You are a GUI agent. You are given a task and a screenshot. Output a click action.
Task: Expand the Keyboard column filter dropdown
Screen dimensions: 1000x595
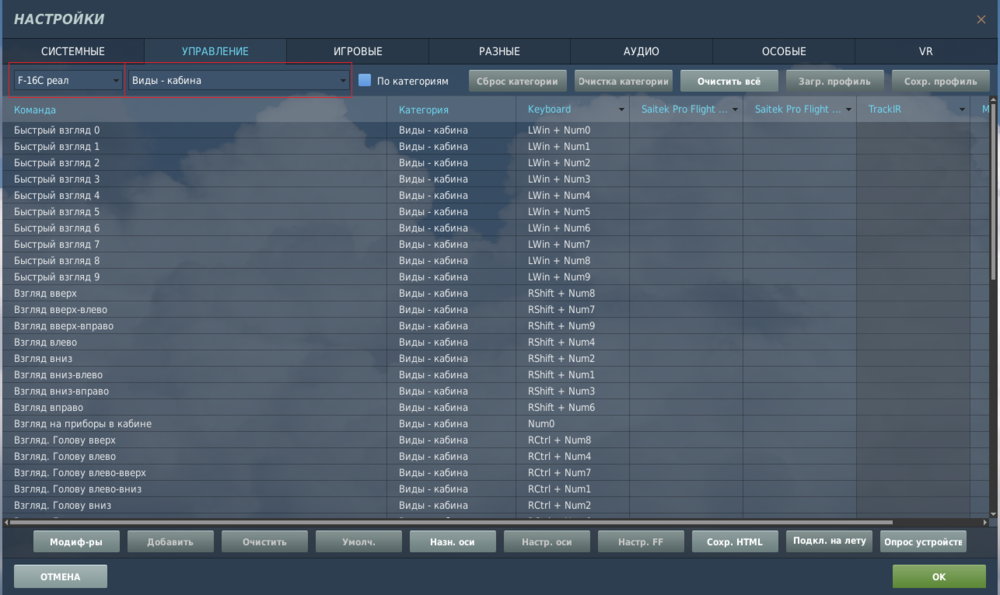[x=619, y=109]
